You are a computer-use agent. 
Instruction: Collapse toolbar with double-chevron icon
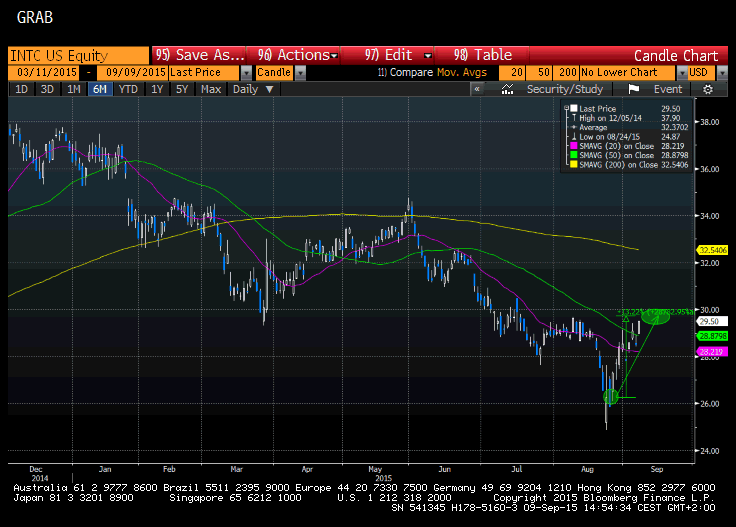click(477, 89)
